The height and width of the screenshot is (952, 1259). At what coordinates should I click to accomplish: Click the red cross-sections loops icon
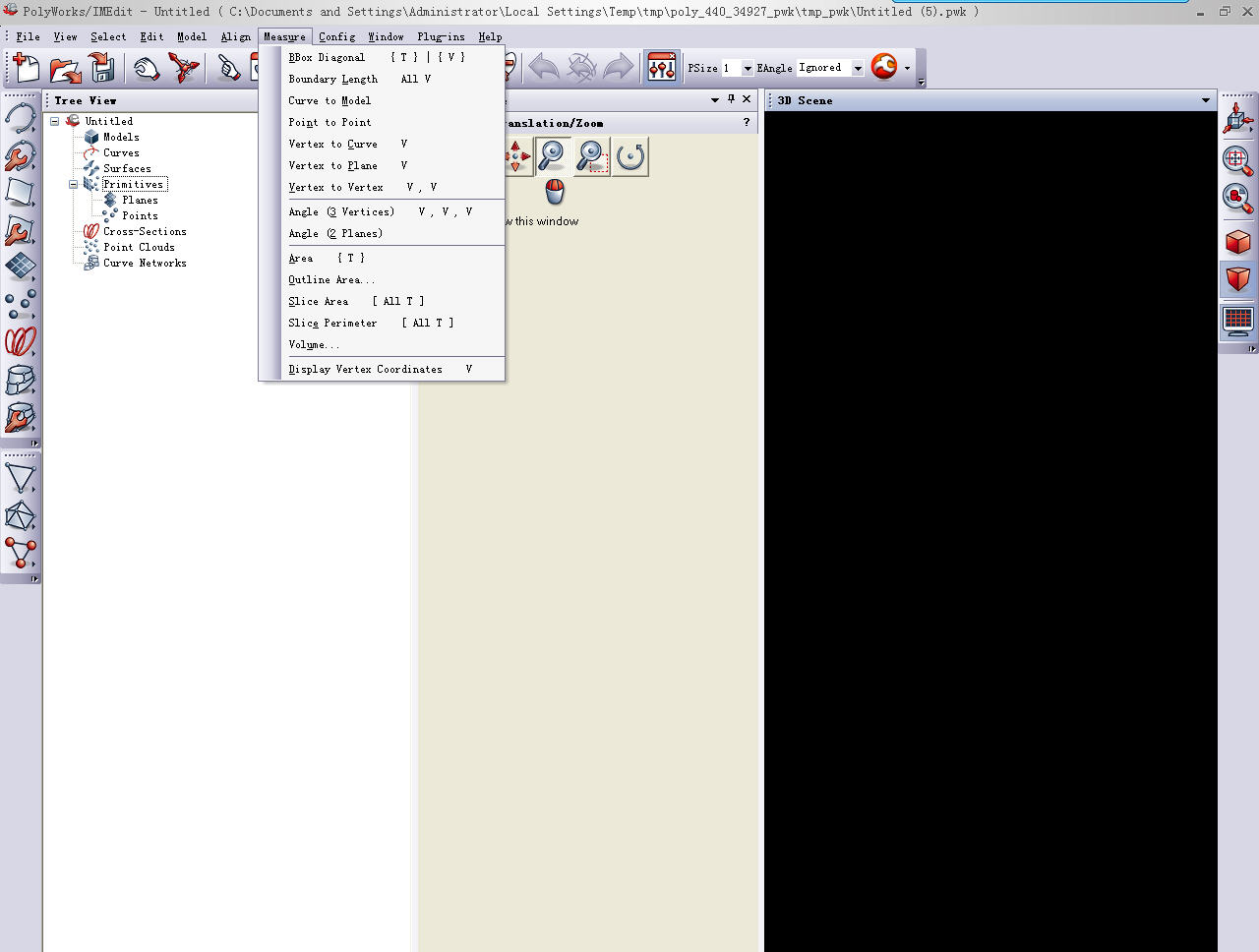pyautogui.click(x=20, y=341)
